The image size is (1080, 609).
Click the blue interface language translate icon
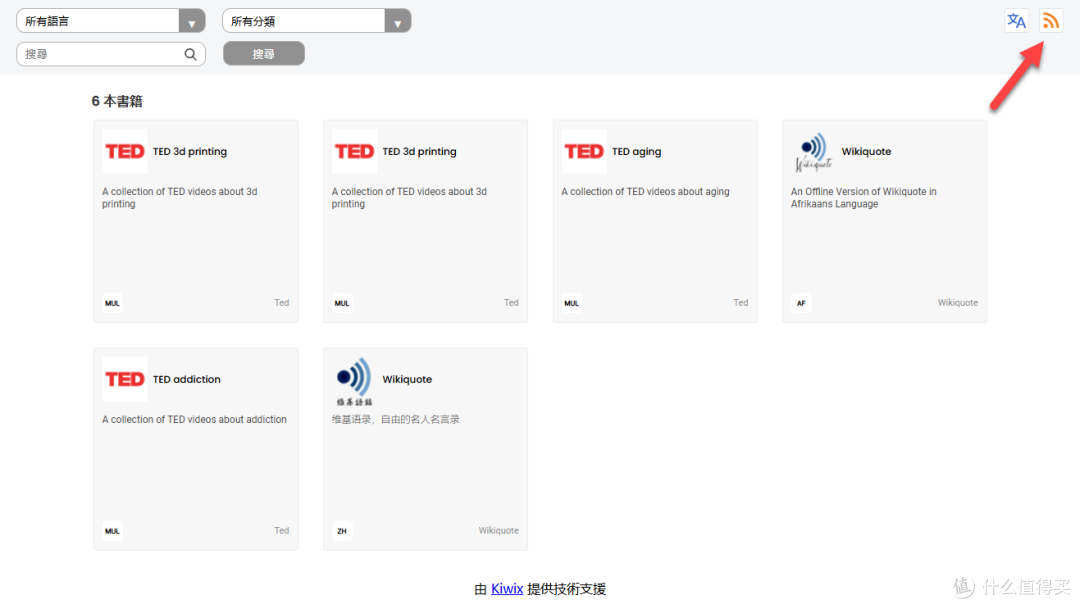1016,21
